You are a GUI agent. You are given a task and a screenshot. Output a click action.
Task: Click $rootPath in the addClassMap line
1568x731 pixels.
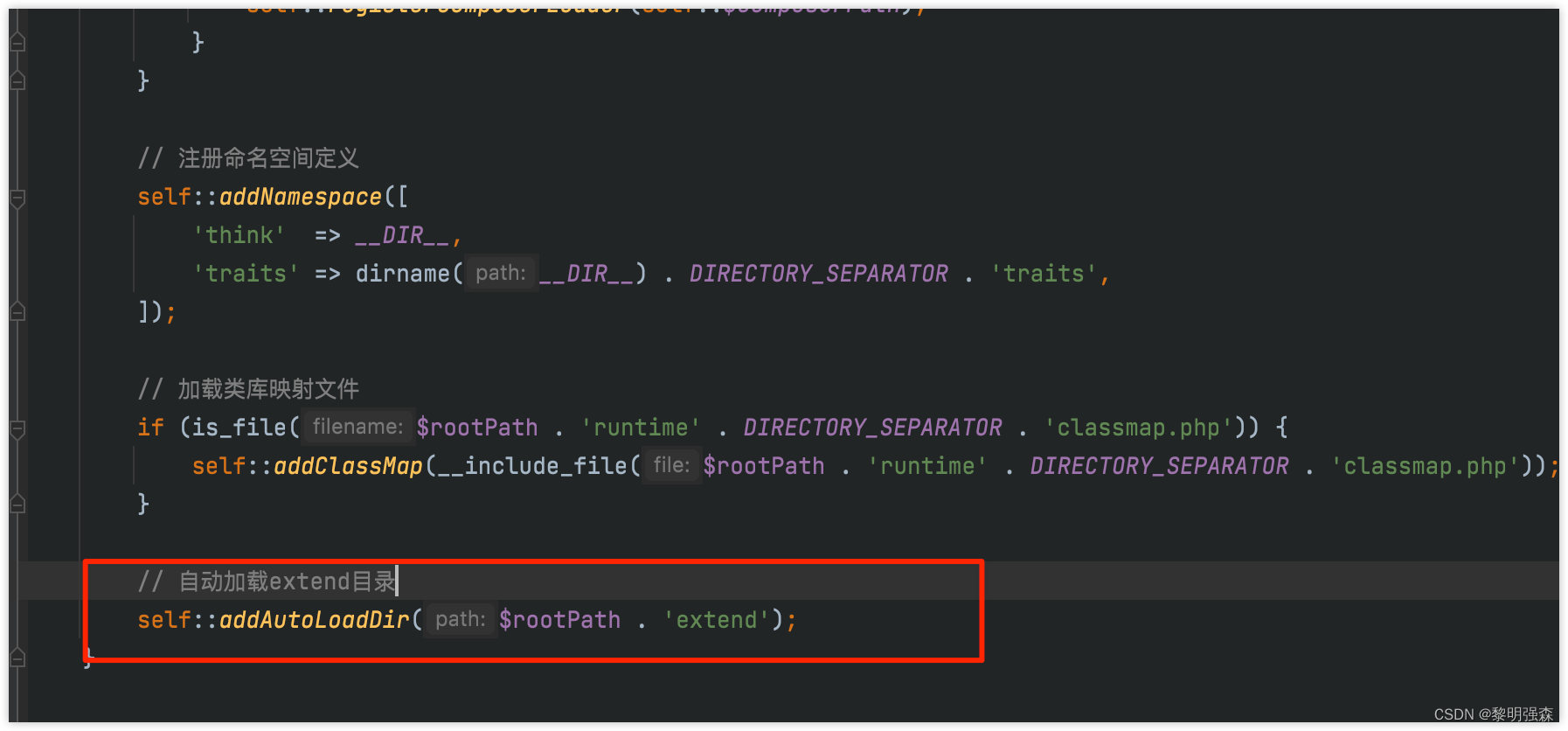point(764,466)
